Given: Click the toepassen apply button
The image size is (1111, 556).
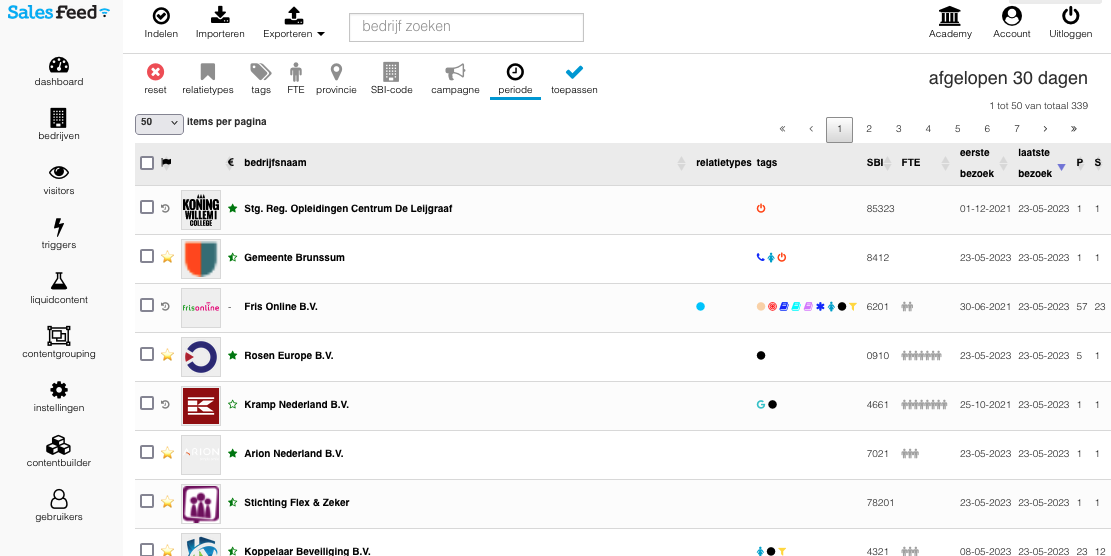Looking at the screenshot, I should click(574, 78).
